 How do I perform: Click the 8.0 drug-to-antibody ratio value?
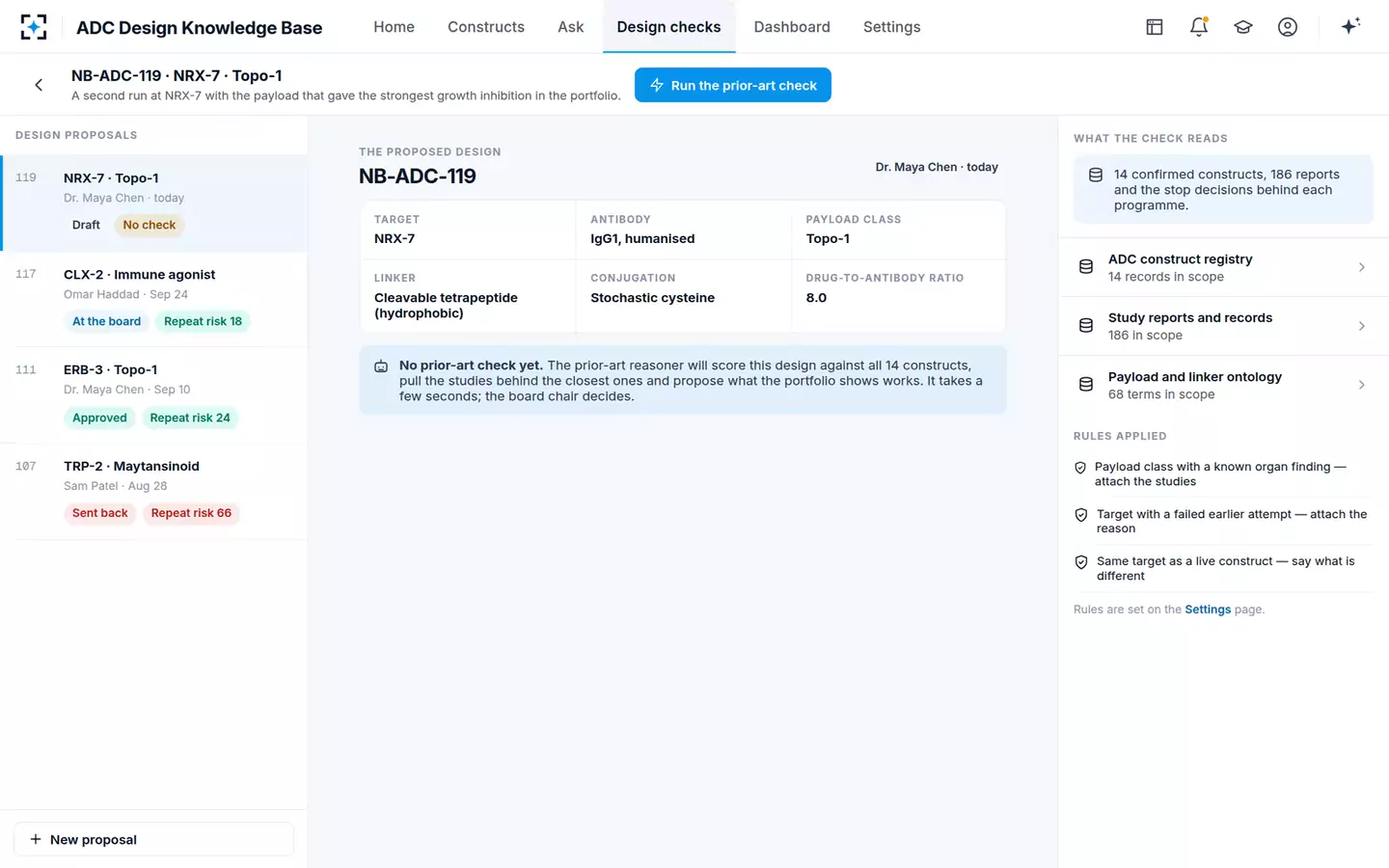tap(816, 298)
